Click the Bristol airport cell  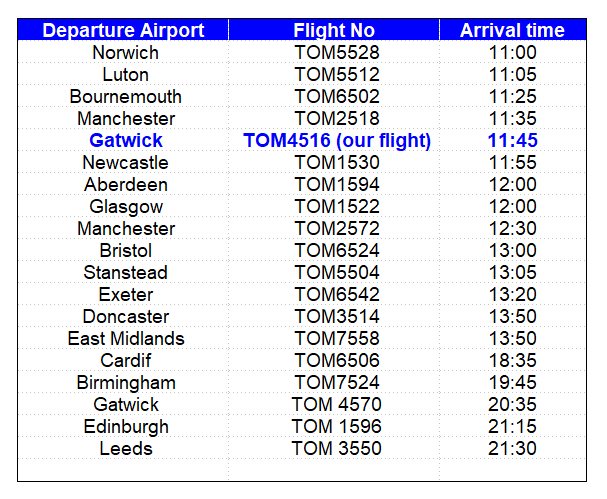click(x=123, y=250)
